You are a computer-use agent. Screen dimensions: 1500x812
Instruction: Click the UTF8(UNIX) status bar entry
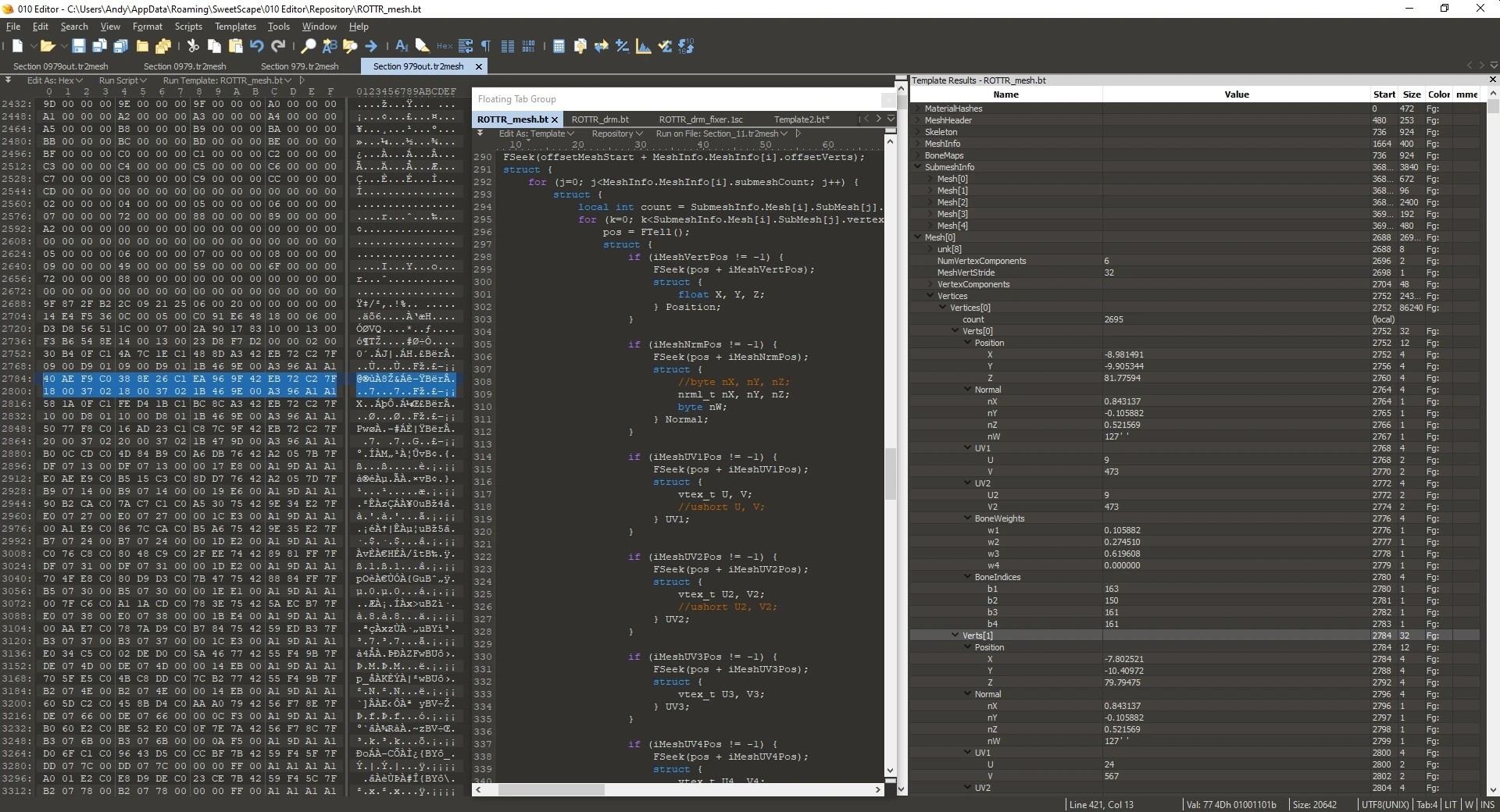coord(1385,804)
